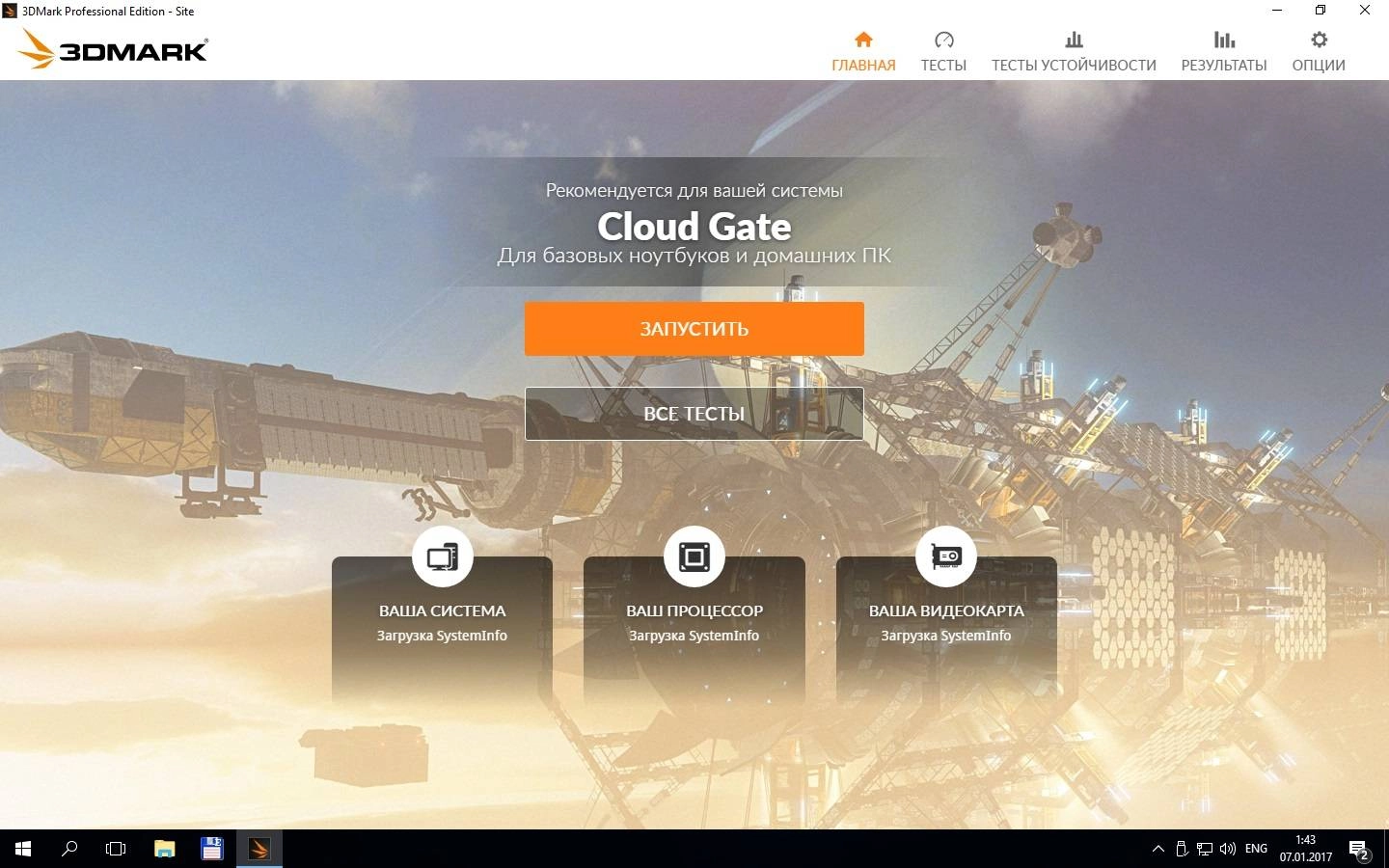The width and height of the screenshot is (1389, 868).
Task: Click the 3DMark logo
Action: pyautogui.click(x=113, y=50)
